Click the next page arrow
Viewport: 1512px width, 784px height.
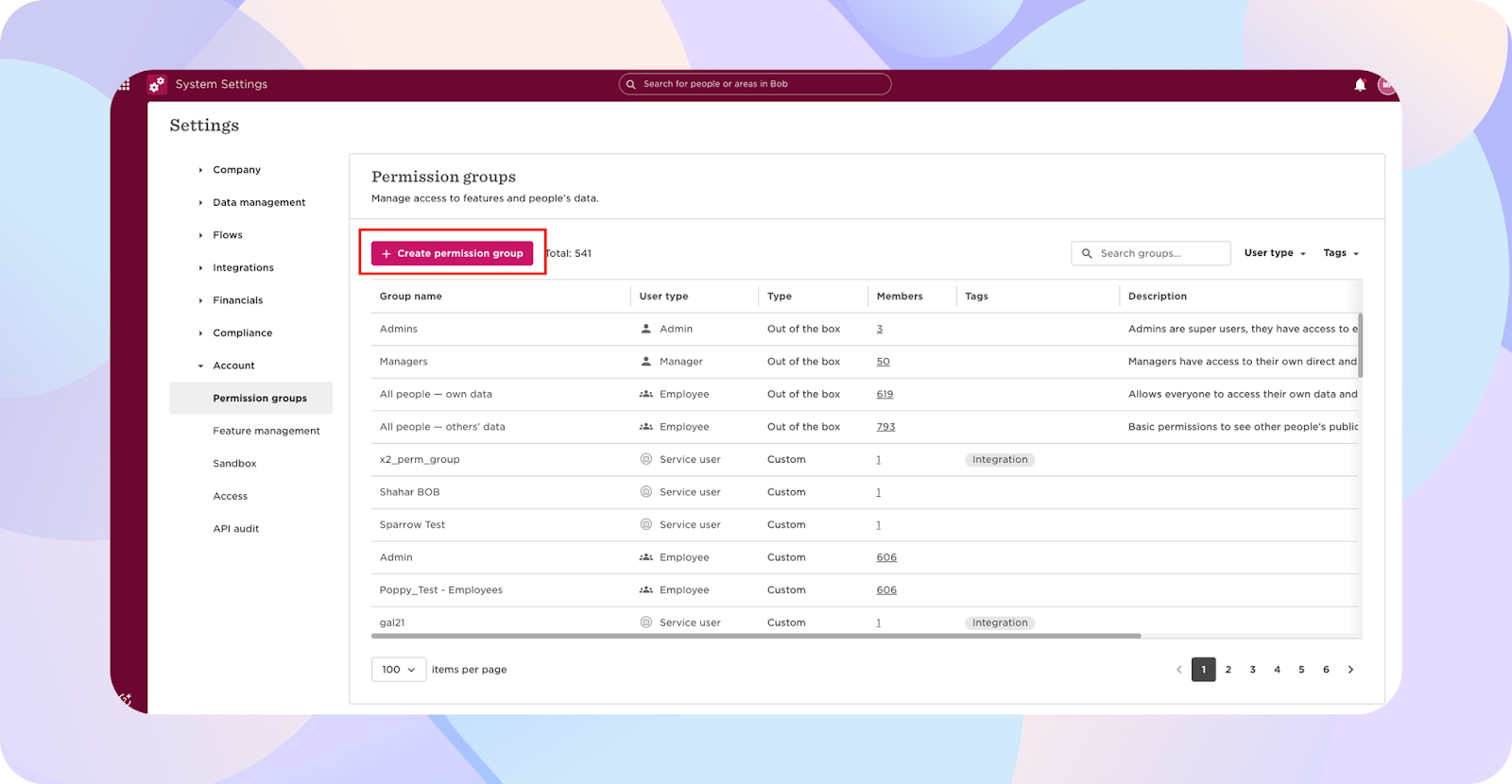[x=1351, y=670]
